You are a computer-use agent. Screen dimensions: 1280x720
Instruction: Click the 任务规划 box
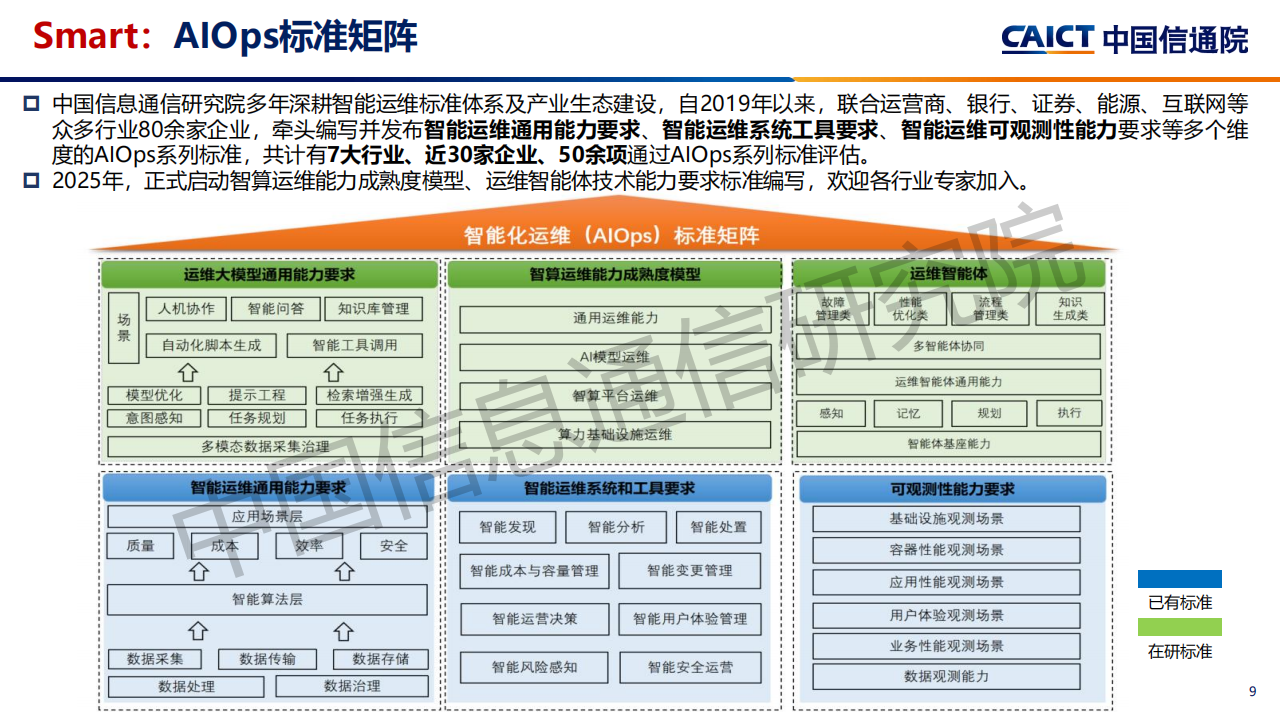[x=257, y=418]
